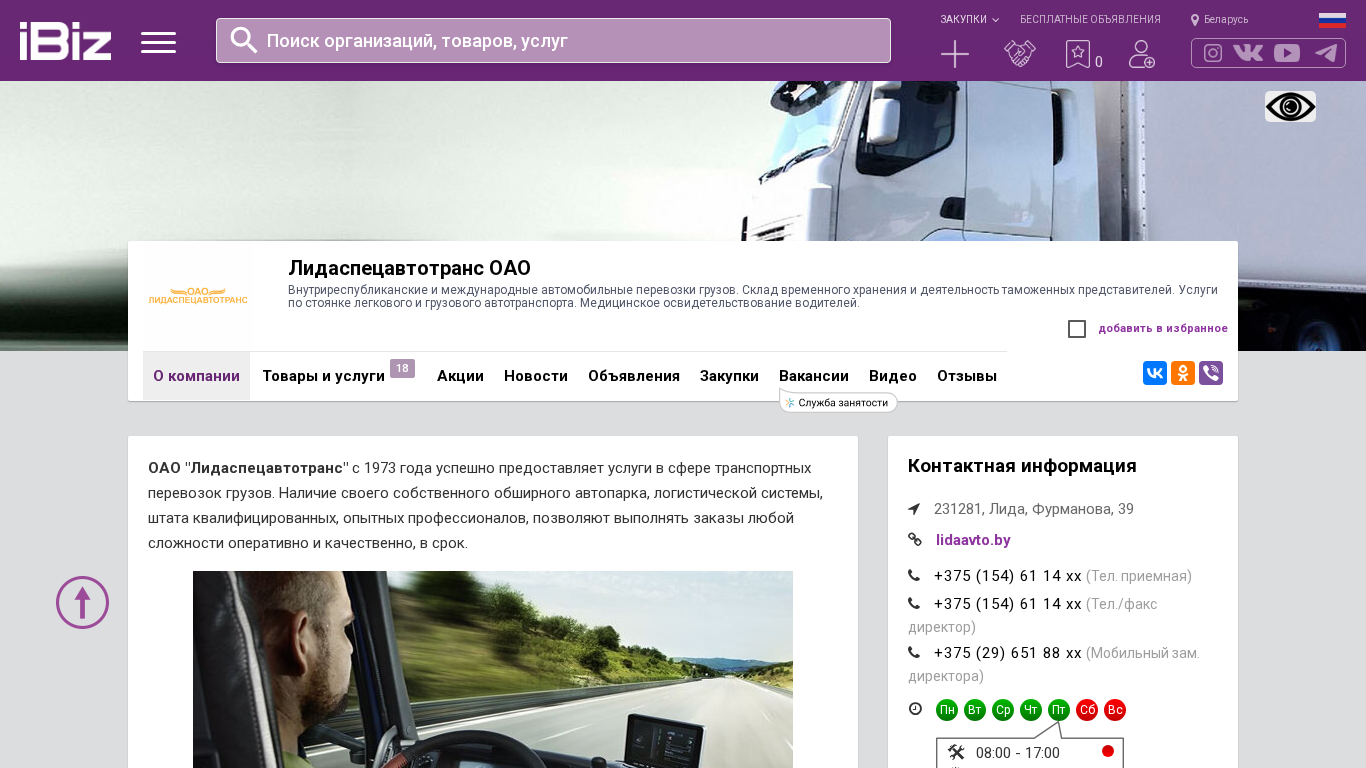
Task: Open the truck driver photo
Action: coord(493,669)
